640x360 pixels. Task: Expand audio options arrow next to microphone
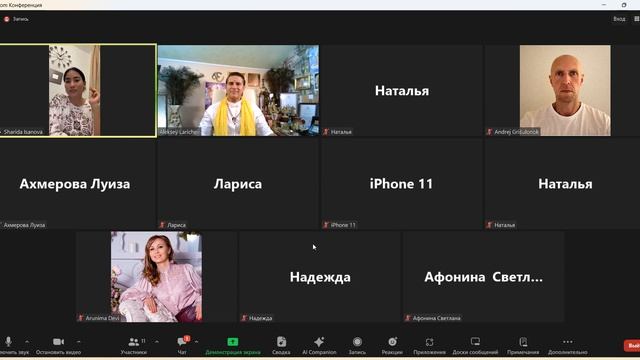27,342
